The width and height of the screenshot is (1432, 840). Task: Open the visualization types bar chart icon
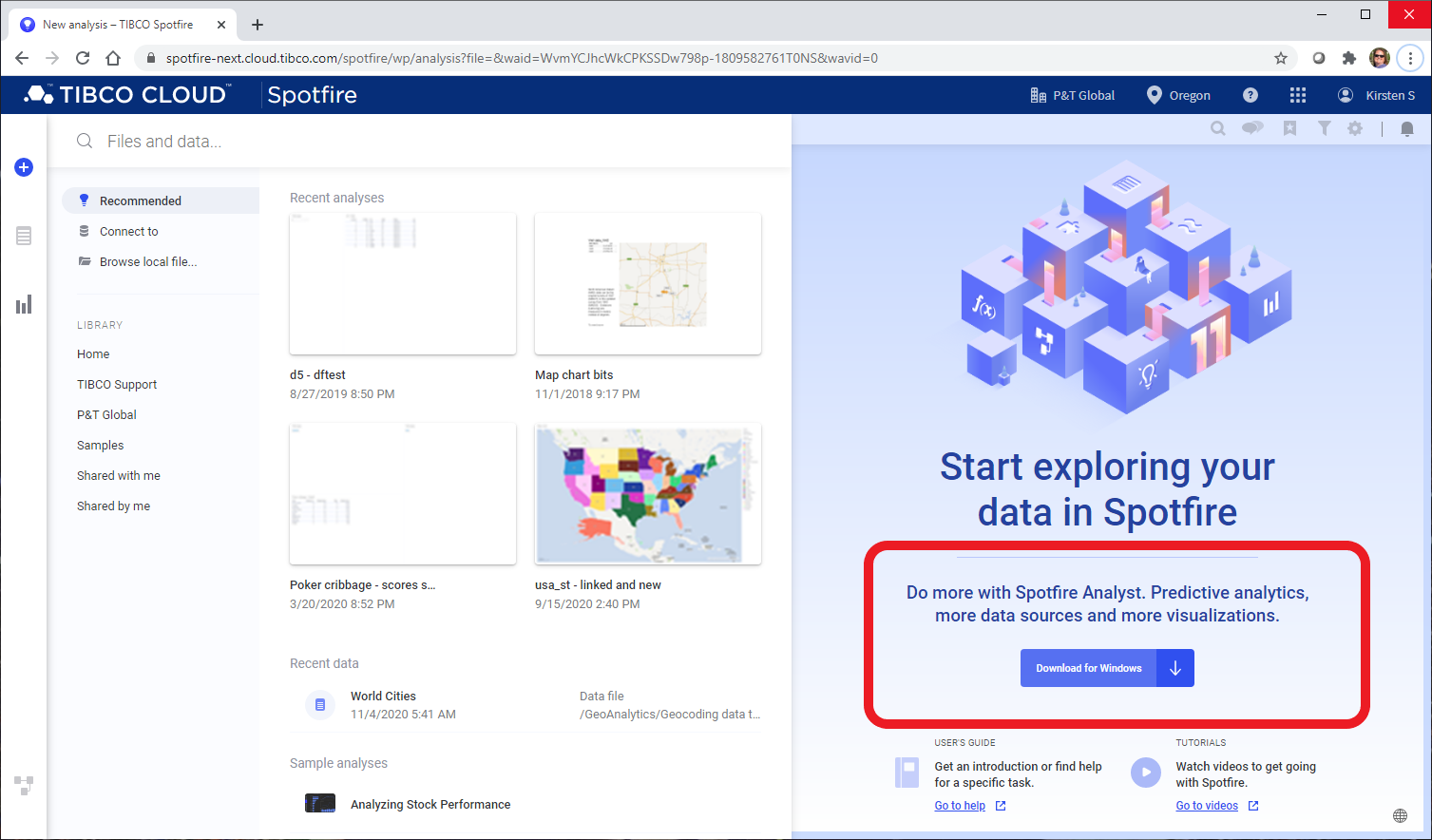pyautogui.click(x=24, y=304)
